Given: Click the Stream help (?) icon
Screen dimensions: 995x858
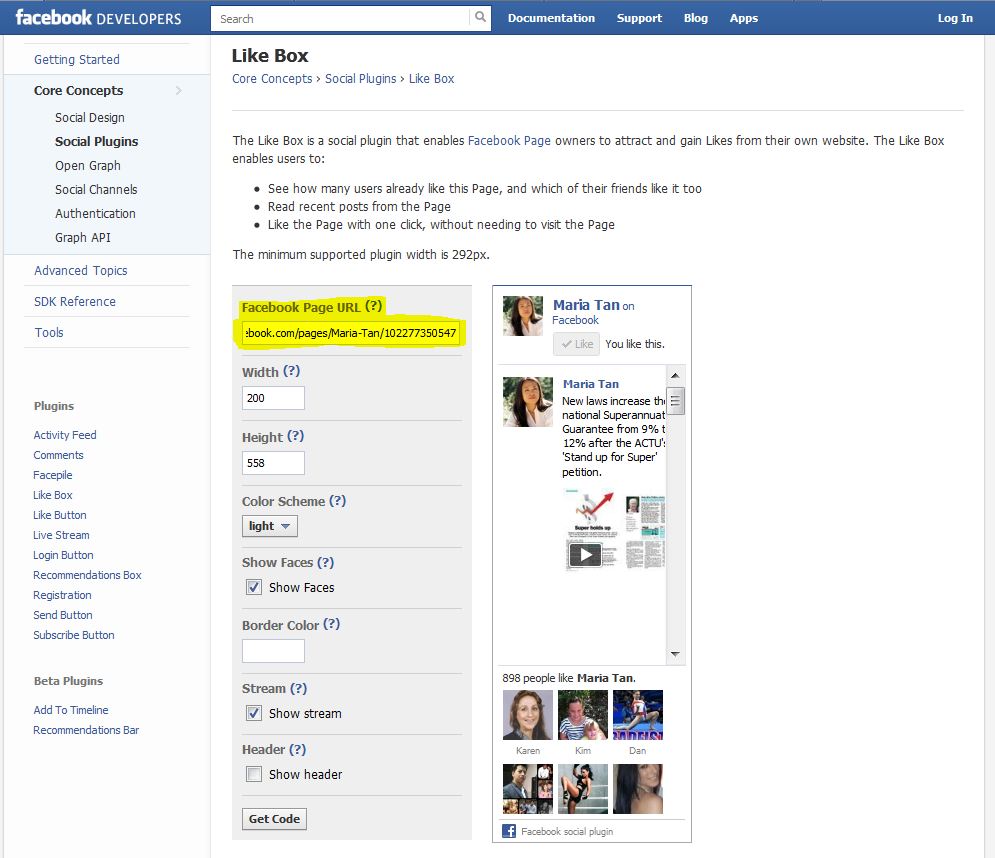Looking at the screenshot, I should (298, 688).
